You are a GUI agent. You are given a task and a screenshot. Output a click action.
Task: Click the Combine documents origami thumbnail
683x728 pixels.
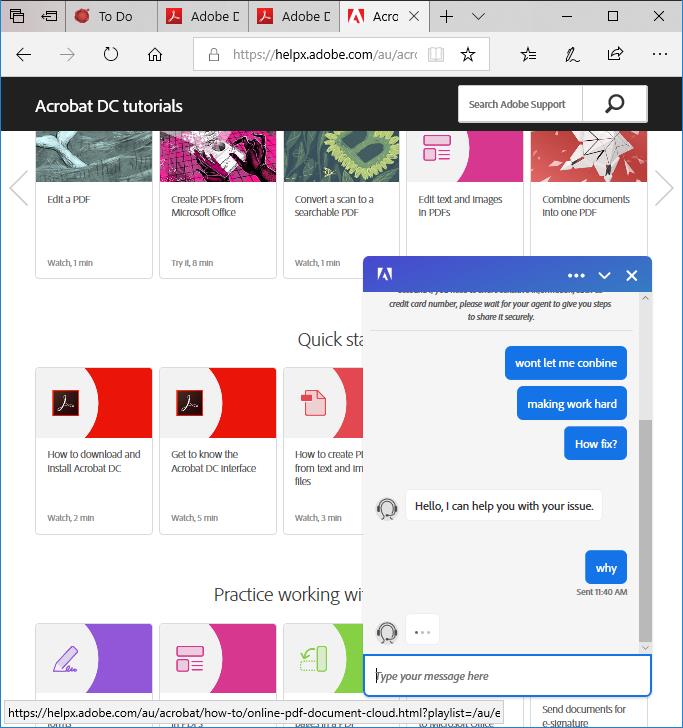coord(589,156)
